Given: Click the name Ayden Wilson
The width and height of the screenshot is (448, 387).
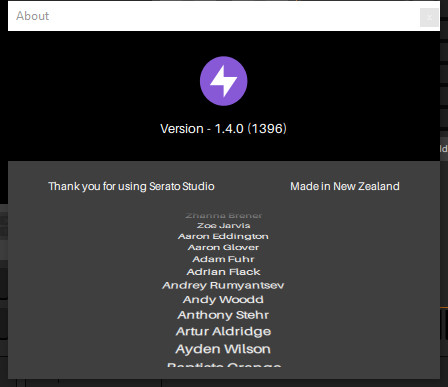Looking at the screenshot, I should click(223, 349).
